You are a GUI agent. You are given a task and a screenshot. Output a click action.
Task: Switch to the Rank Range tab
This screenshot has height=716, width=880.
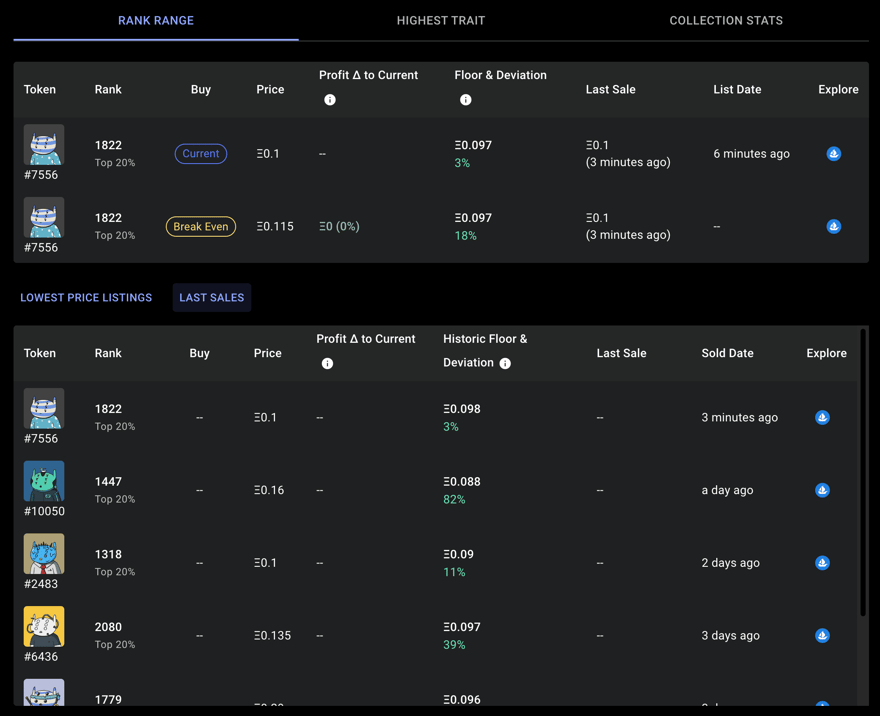tap(156, 21)
